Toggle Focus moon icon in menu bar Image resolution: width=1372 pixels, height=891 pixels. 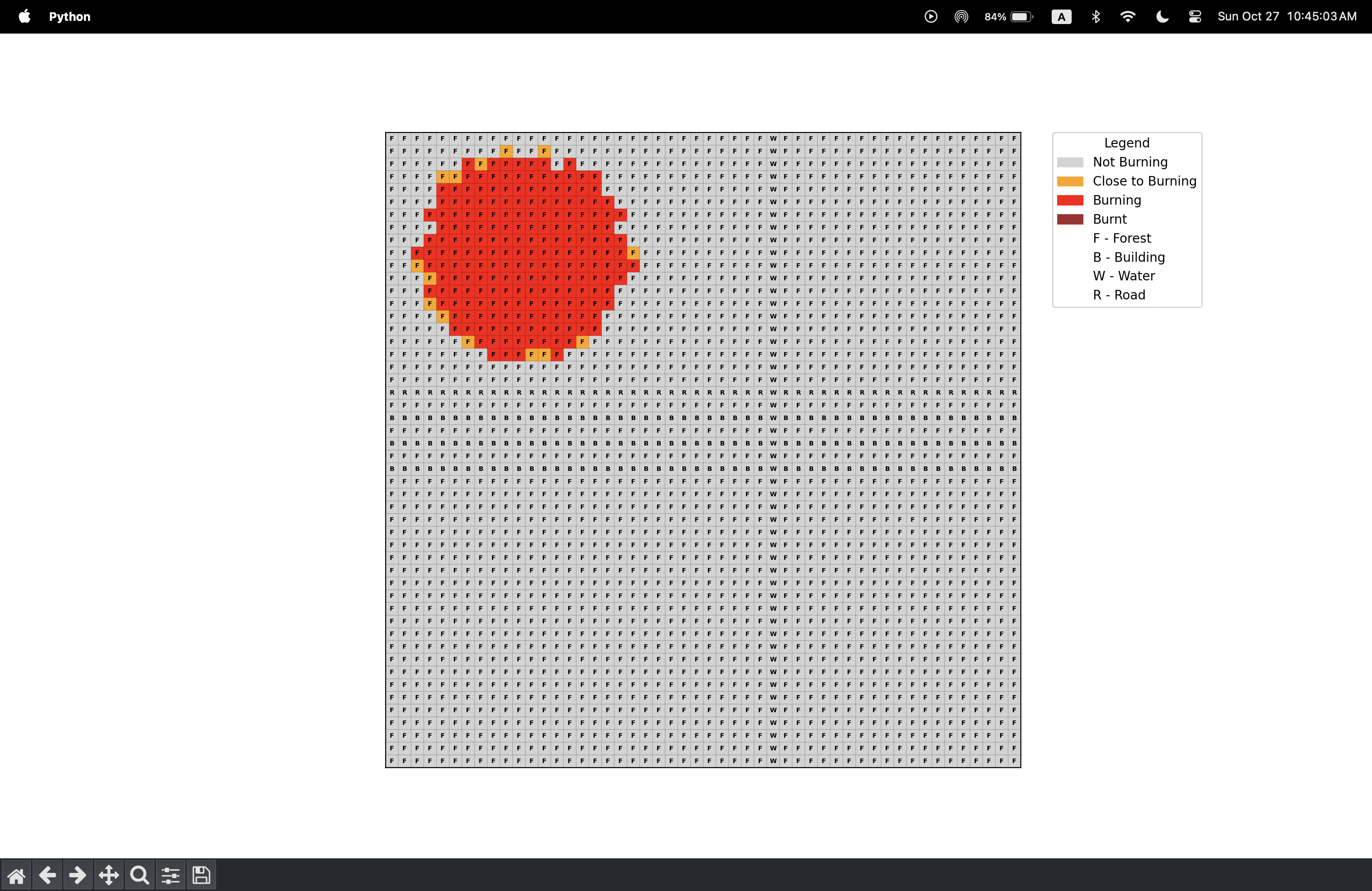click(x=1162, y=16)
